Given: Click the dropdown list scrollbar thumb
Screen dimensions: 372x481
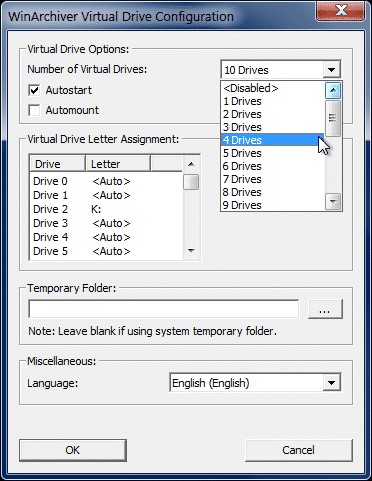Looking at the screenshot, I should 333,119.
